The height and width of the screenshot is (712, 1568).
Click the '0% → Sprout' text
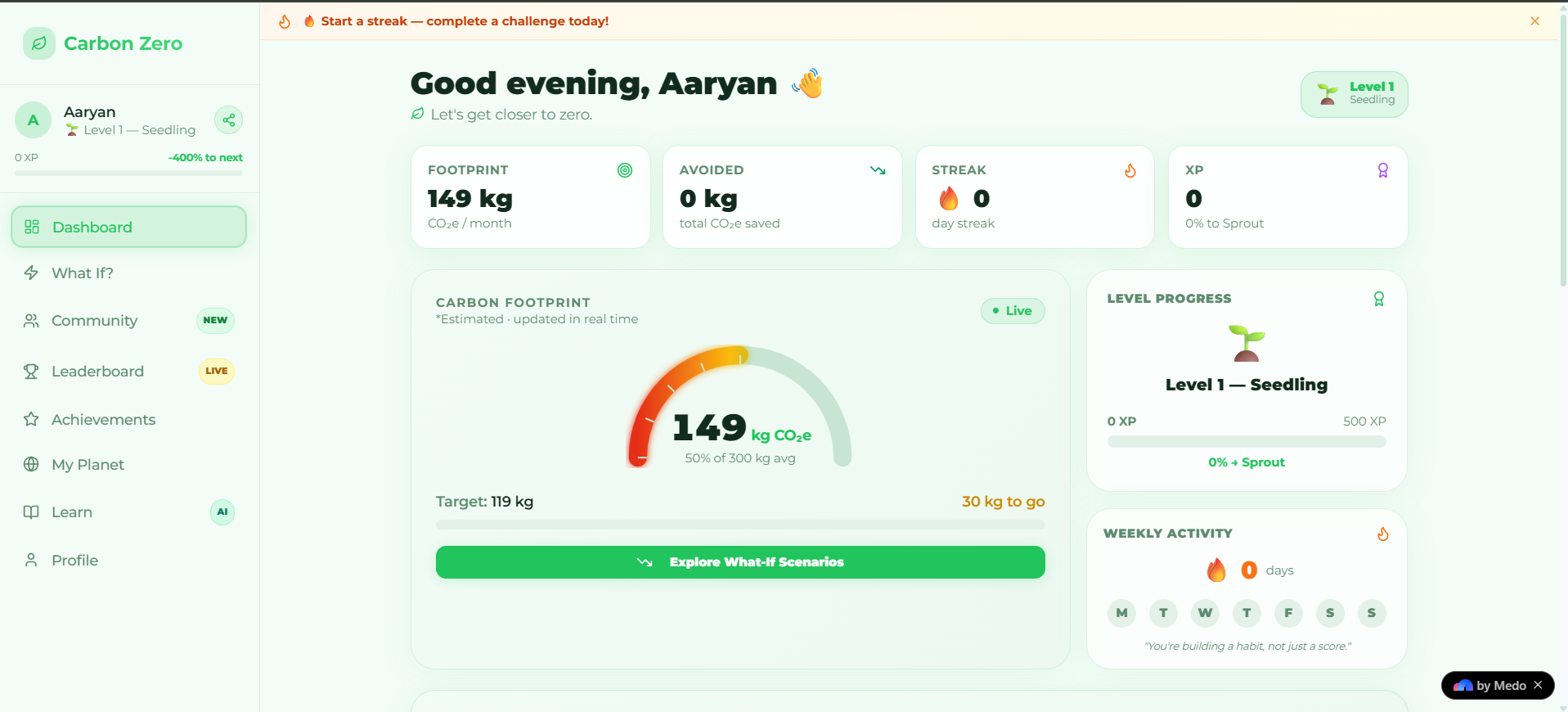1247,462
